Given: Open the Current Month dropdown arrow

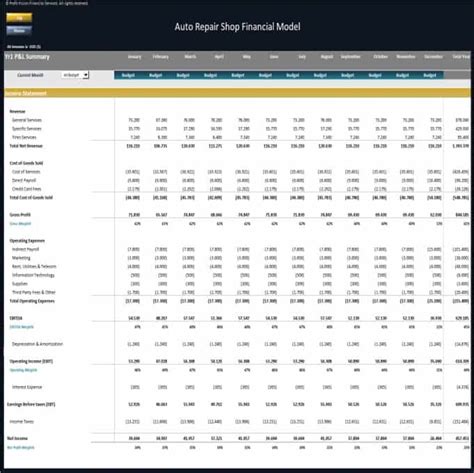Looking at the screenshot, I should (x=86, y=75).
